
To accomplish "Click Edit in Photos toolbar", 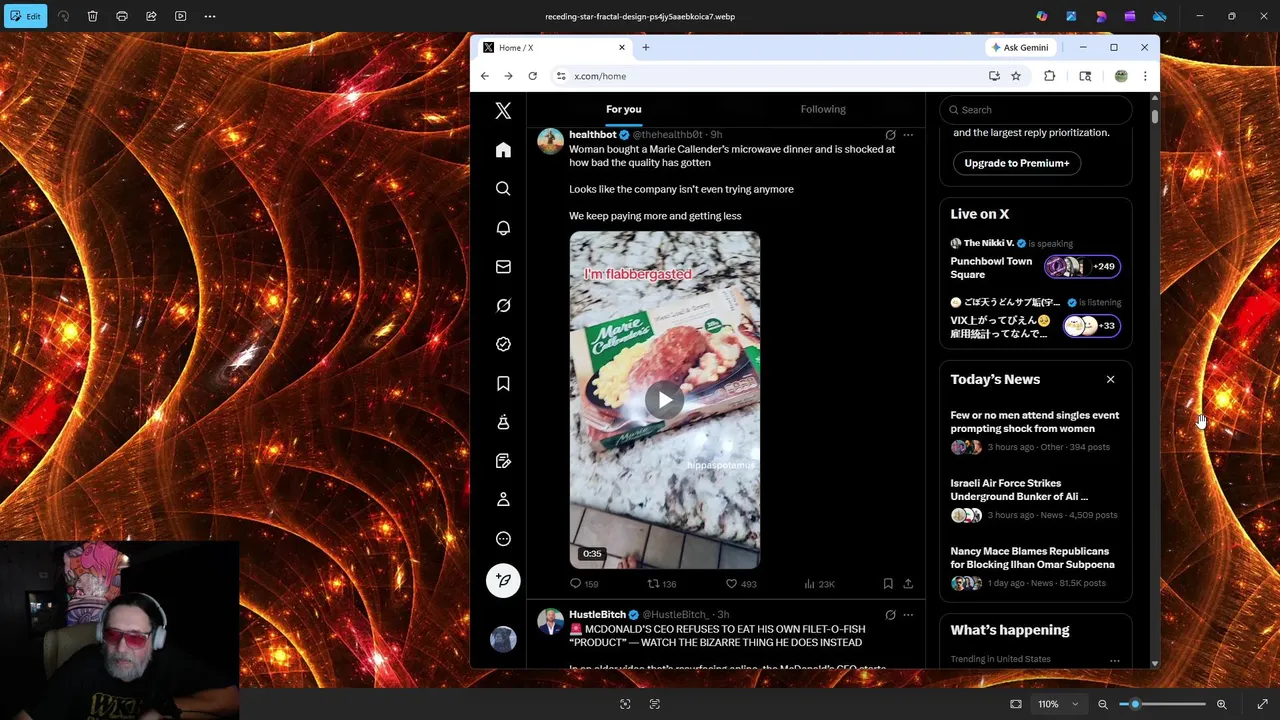I will (25, 16).
